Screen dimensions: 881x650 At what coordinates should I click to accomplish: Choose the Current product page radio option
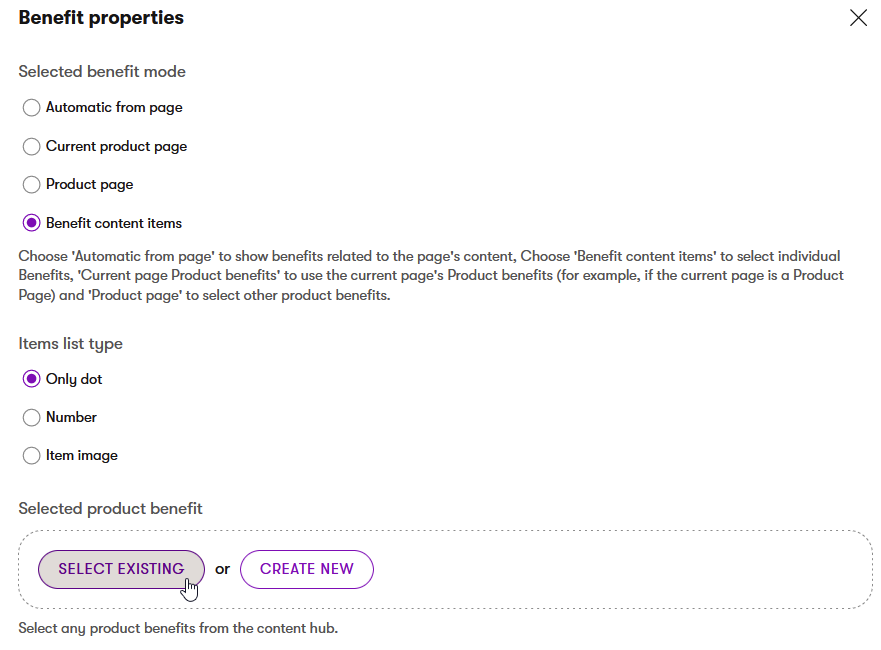[x=31, y=147]
